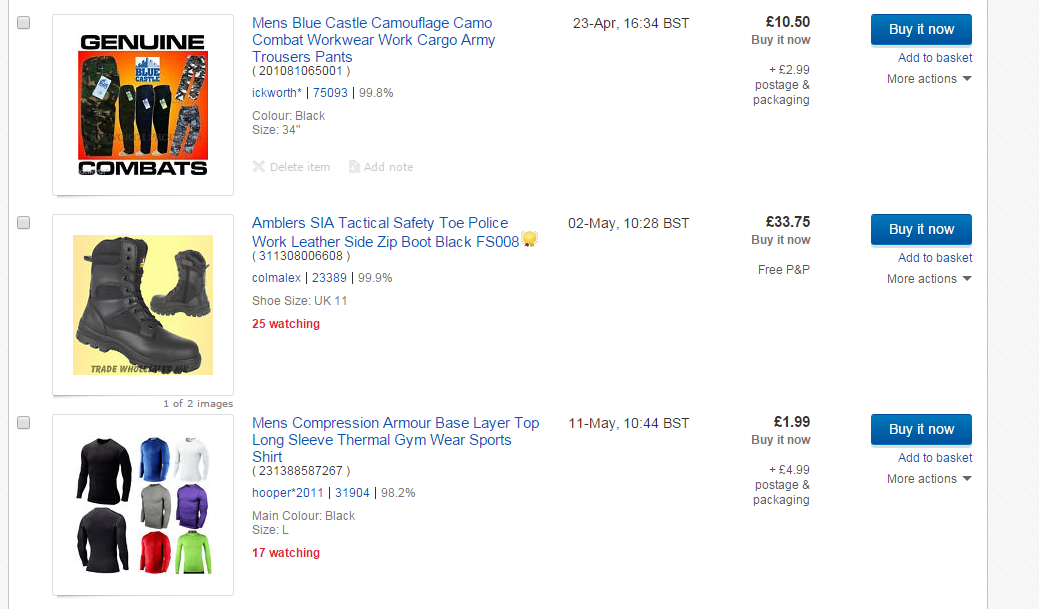Click the Delete item X icon
Screen dimensions: 1039x609
(x=258, y=166)
